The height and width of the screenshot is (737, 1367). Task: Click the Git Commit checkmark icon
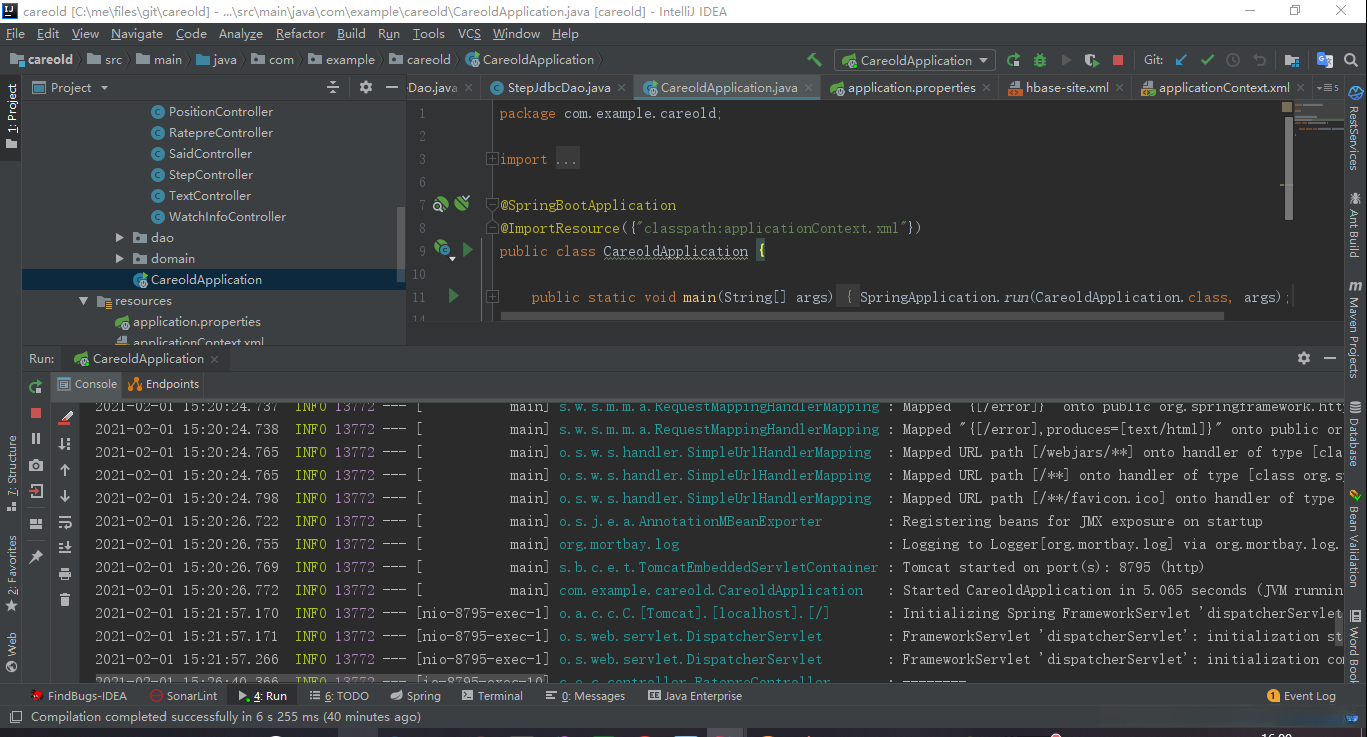[x=1207, y=60]
